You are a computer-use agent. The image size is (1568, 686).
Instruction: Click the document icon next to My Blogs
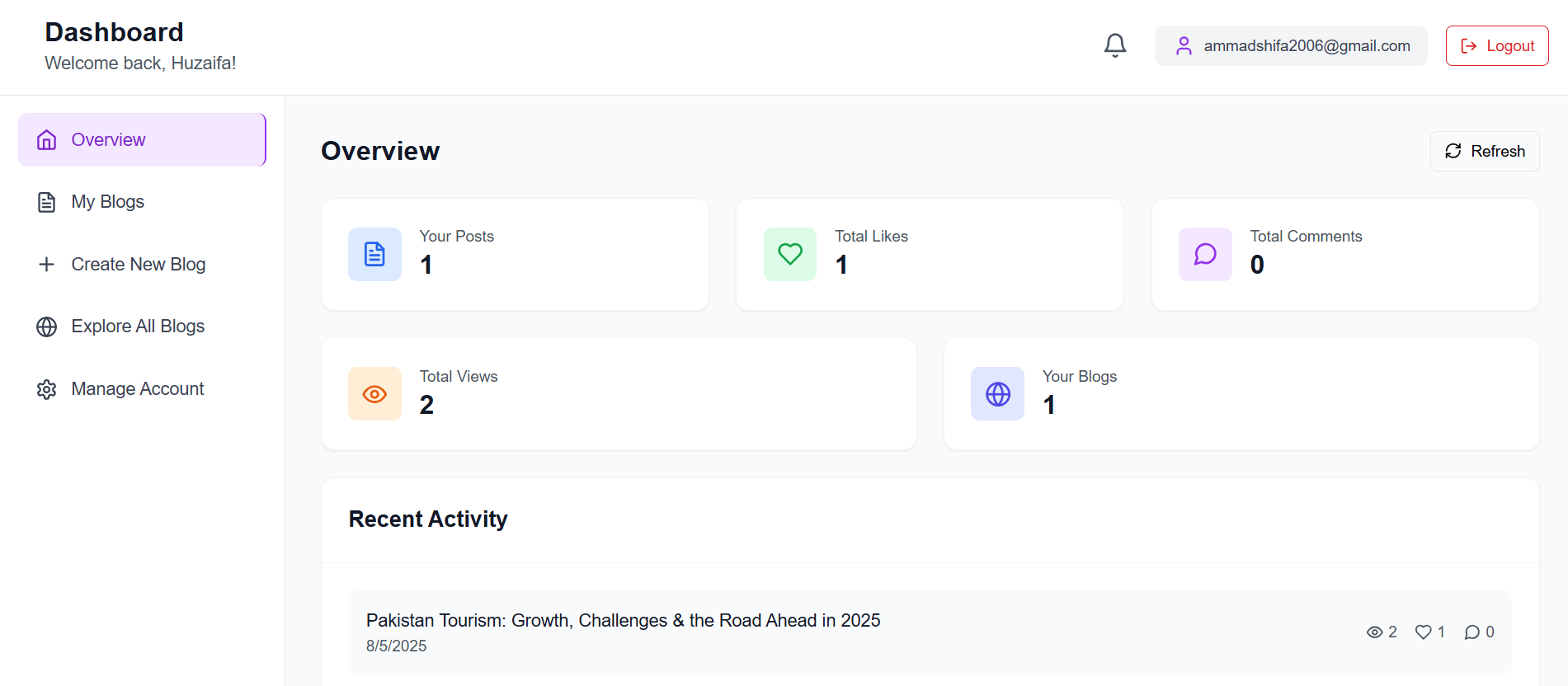[46, 201]
